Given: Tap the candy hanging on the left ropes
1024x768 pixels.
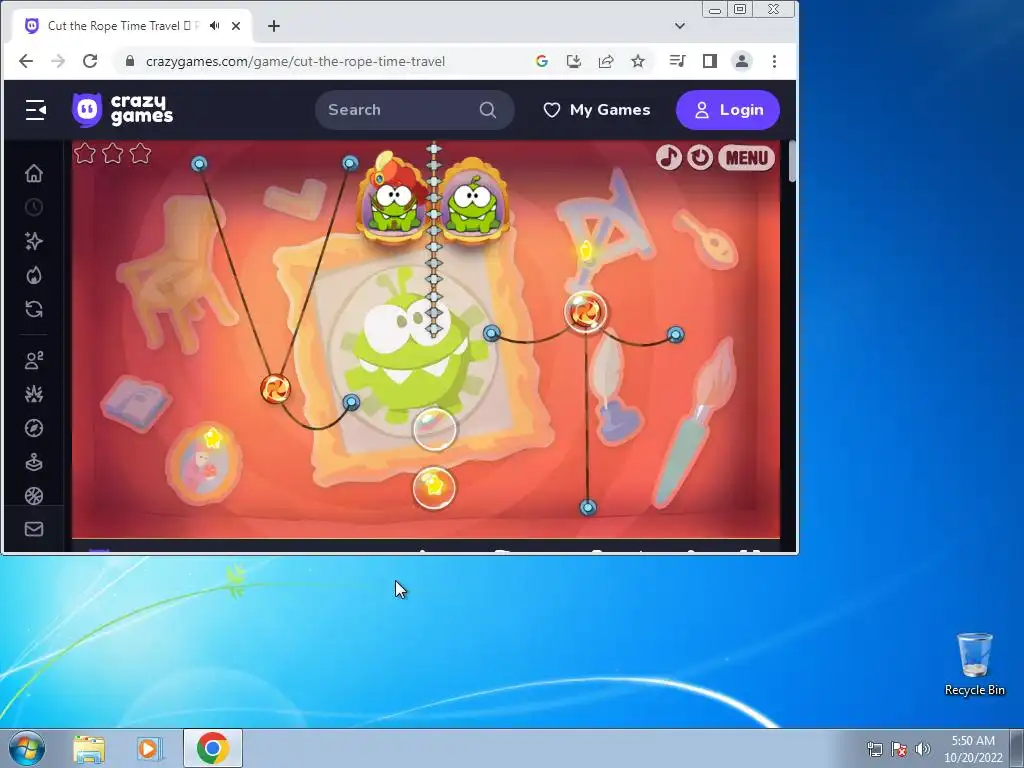Looking at the screenshot, I should (x=275, y=389).
